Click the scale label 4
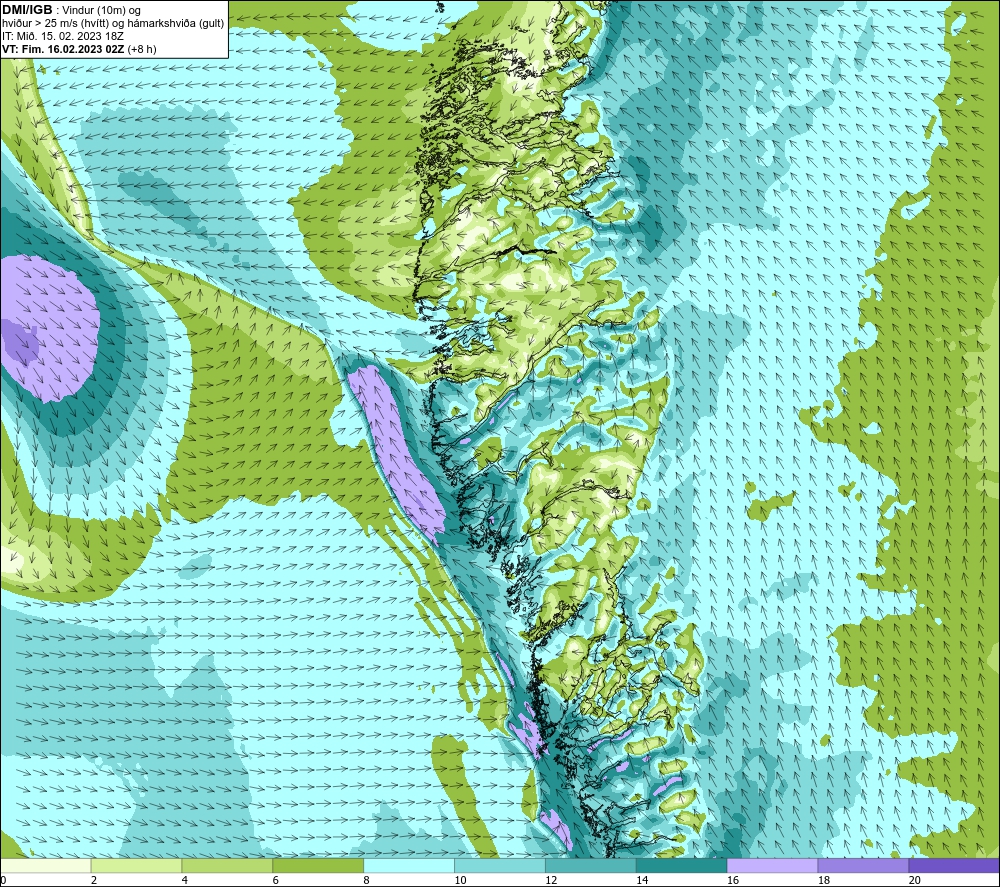 pyautogui.click(x=184, y=880)
